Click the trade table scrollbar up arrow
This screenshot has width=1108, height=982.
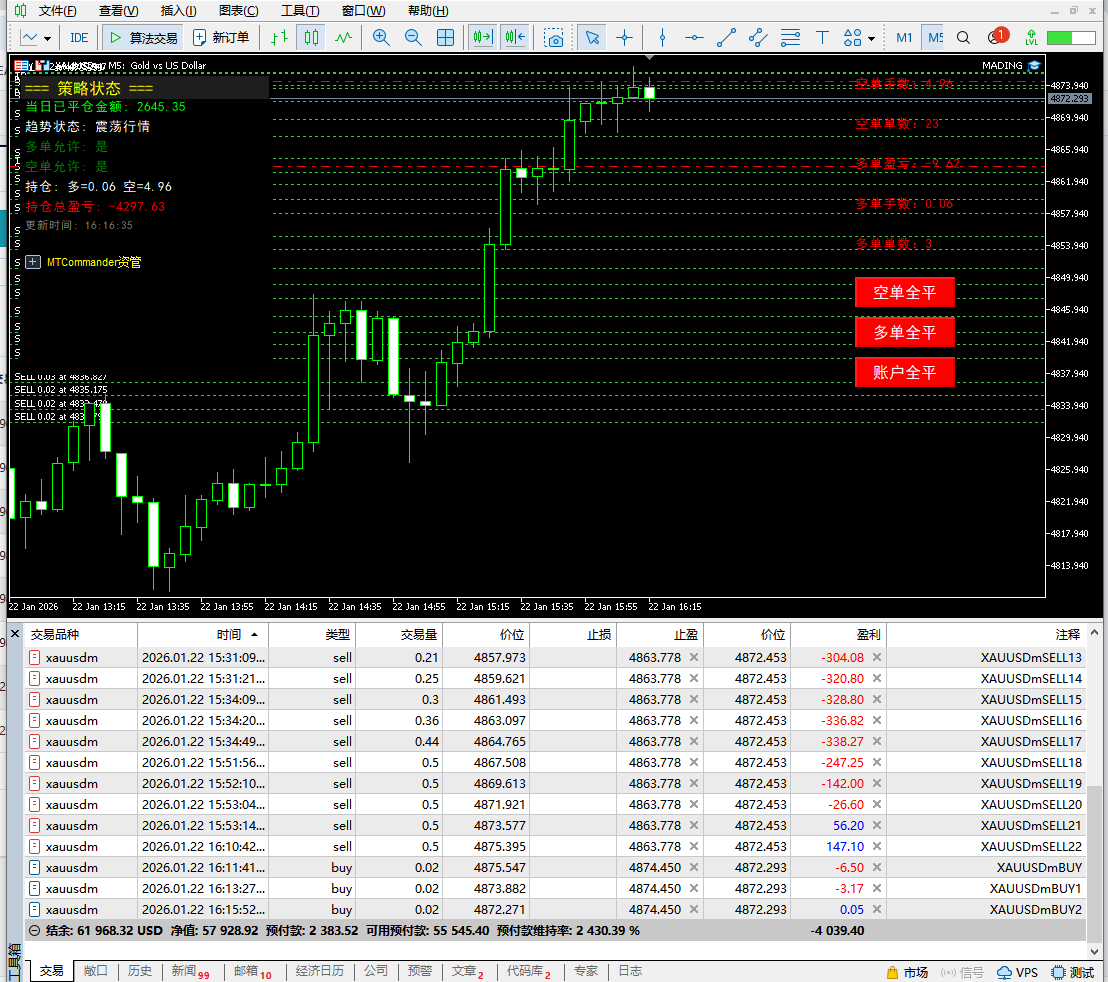1095,633
